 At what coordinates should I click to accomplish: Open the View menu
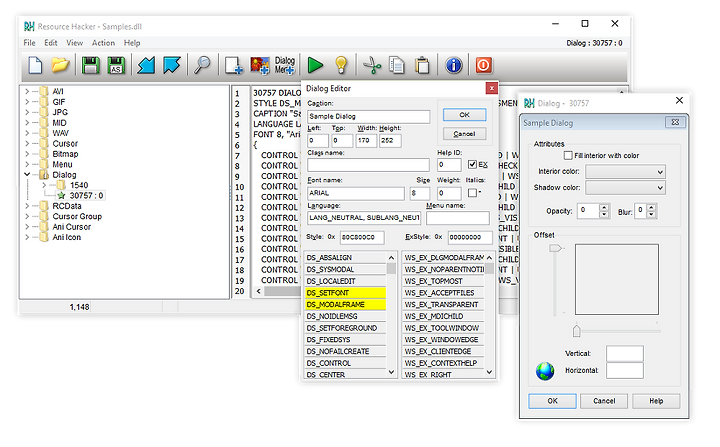tap(74, 43)
